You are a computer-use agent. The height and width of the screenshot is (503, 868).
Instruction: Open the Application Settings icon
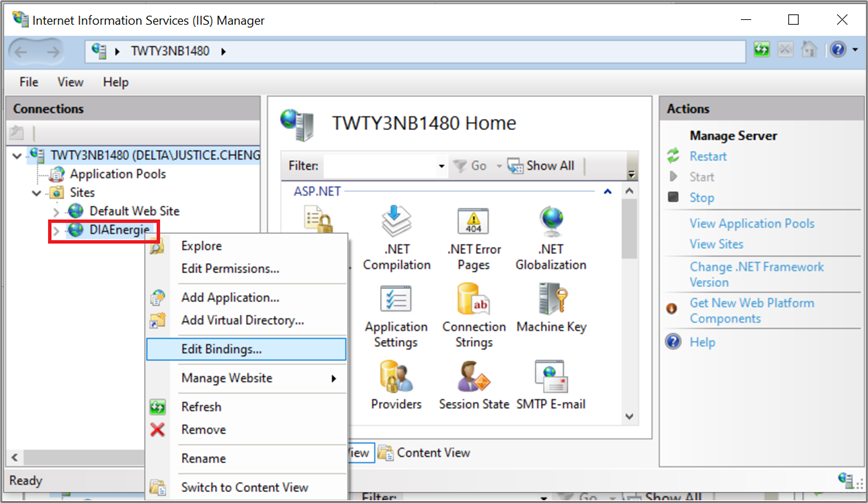coord(396,315)
